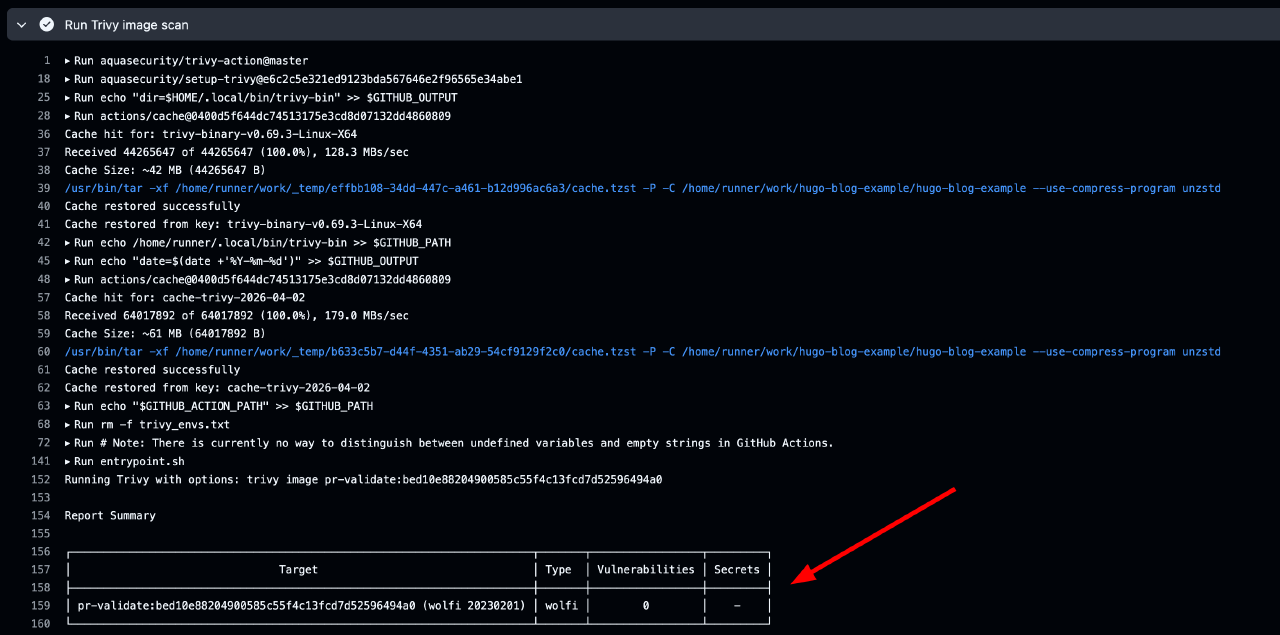Expand Run aquasecurity/setup-trivy group
The height and width of the screenshot is (635, 1280).
pos(293,79)
